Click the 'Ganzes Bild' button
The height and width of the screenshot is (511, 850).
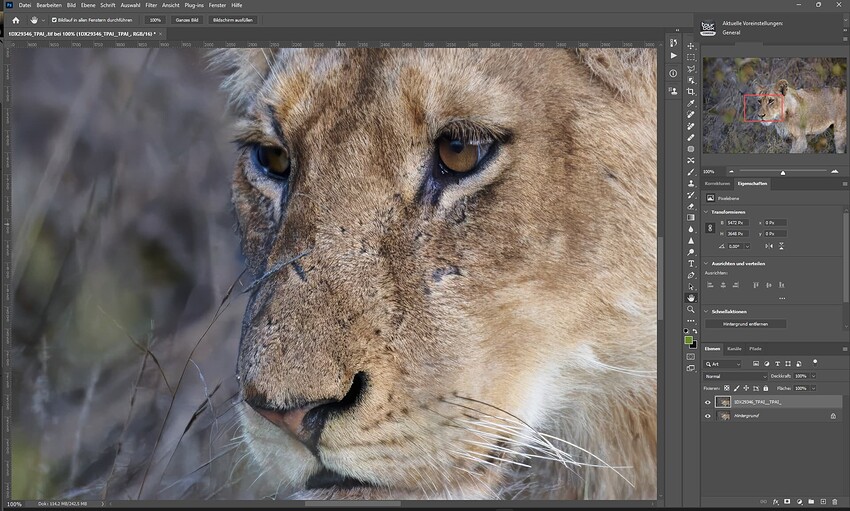187,20
